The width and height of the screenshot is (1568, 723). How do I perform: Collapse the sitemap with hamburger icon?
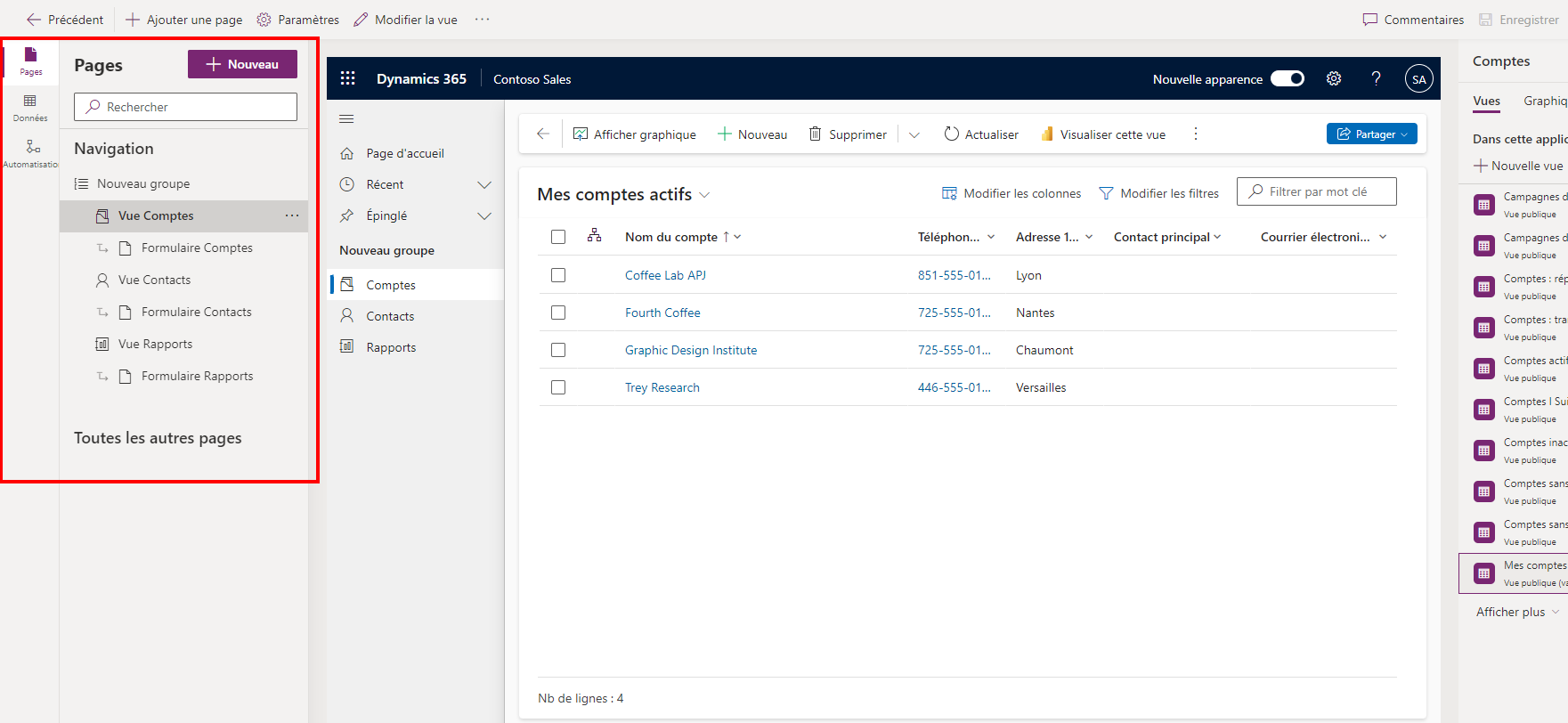347,118
